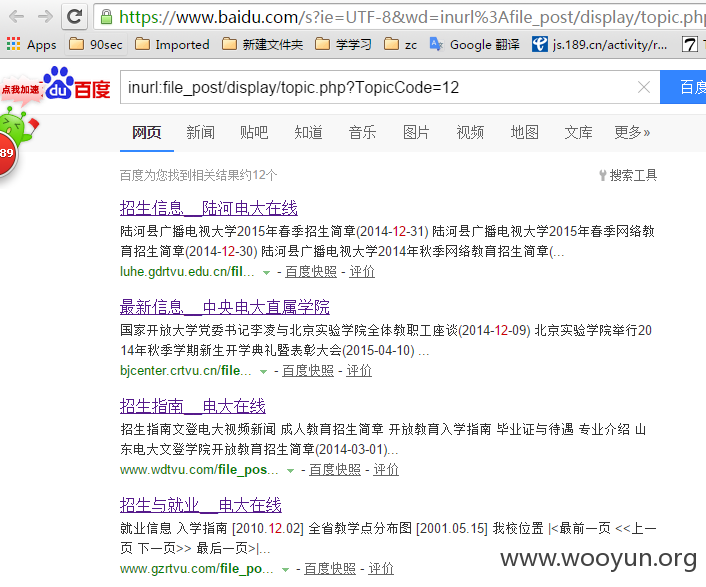Switch to the 图片 tab
Screen dimensions: 706x587
(x=416, y=132)
